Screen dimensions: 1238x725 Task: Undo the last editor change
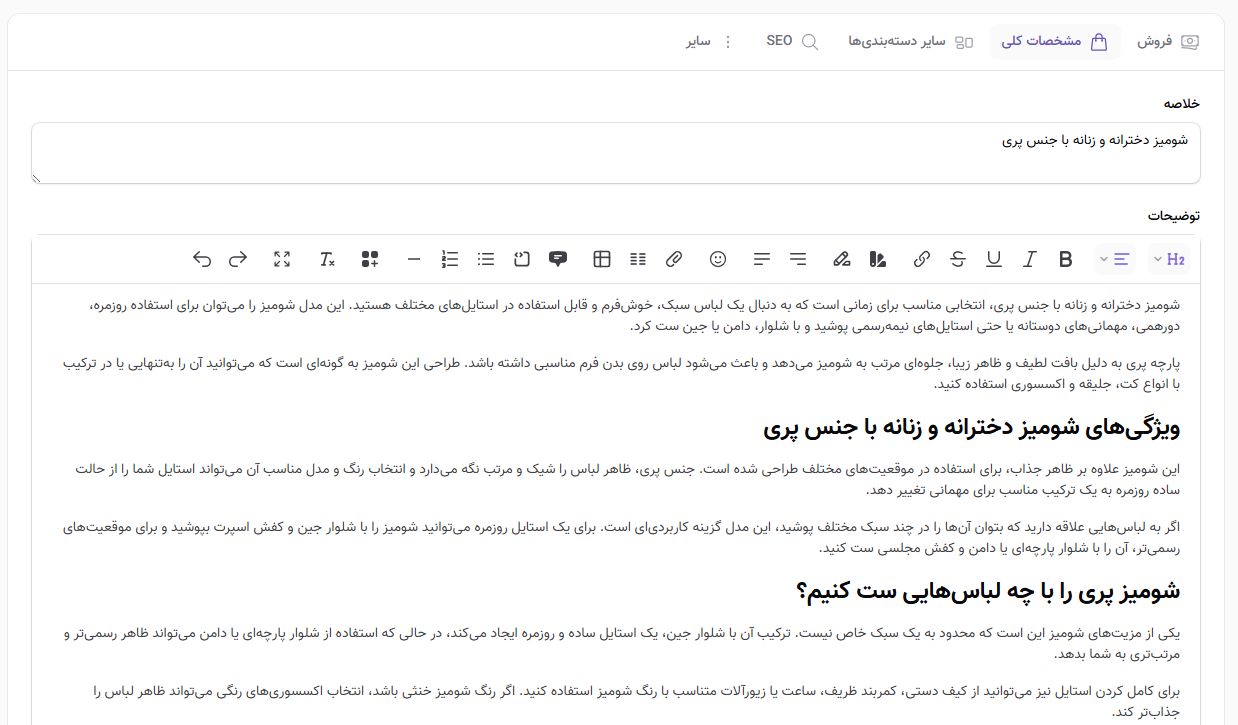[x=202, y=259]
